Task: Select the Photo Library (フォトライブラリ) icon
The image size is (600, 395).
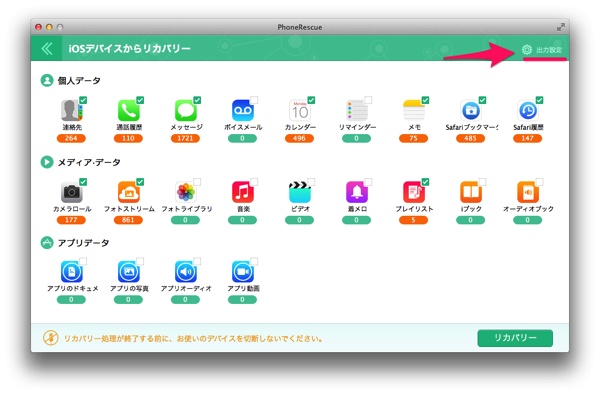Action: 185,192
